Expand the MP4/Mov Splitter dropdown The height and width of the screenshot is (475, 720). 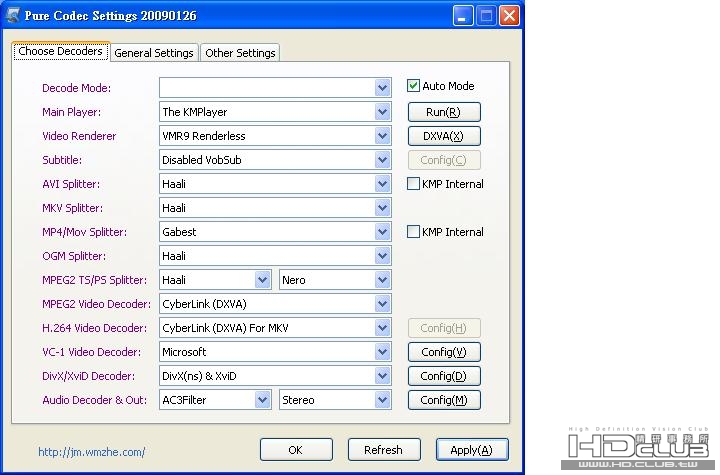[x=382, y=232]
